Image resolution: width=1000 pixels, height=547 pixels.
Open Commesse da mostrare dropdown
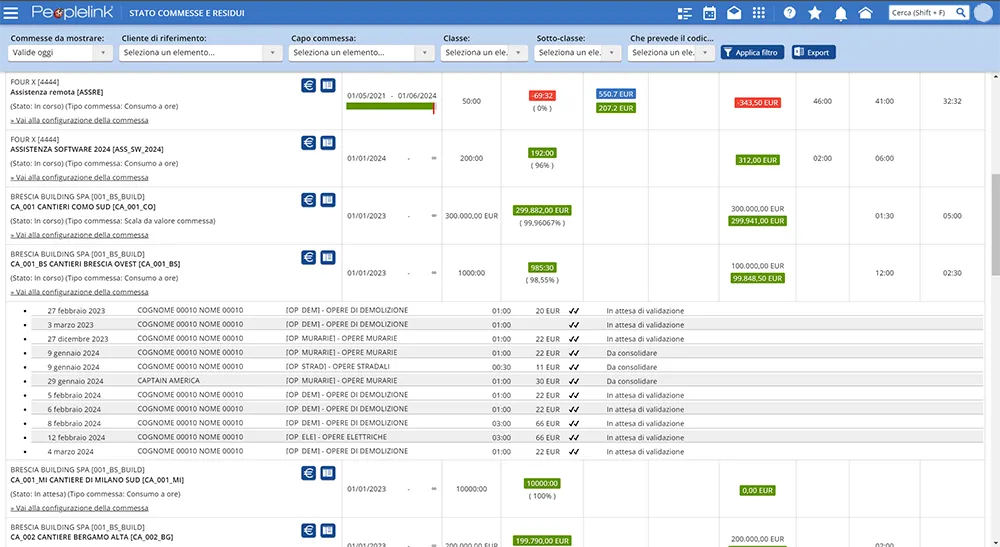point(60,53)
